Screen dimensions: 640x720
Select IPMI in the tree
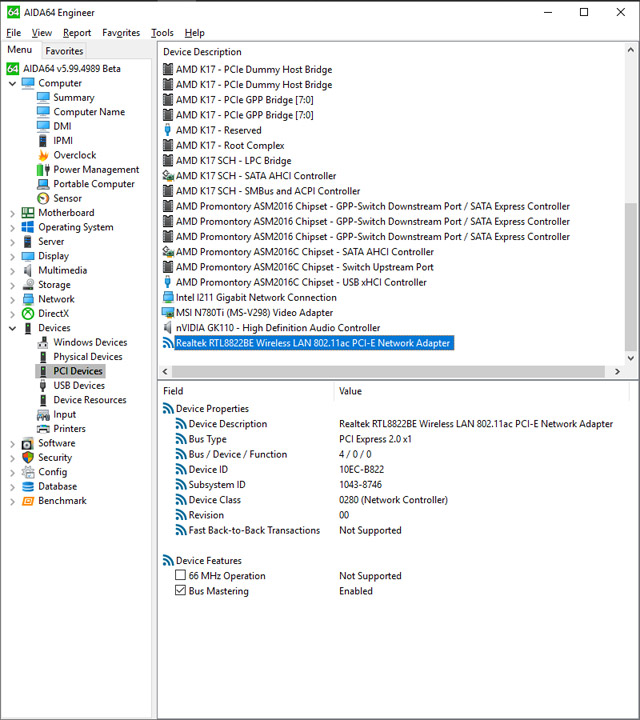pyautogui.click(x=63, y=141)
